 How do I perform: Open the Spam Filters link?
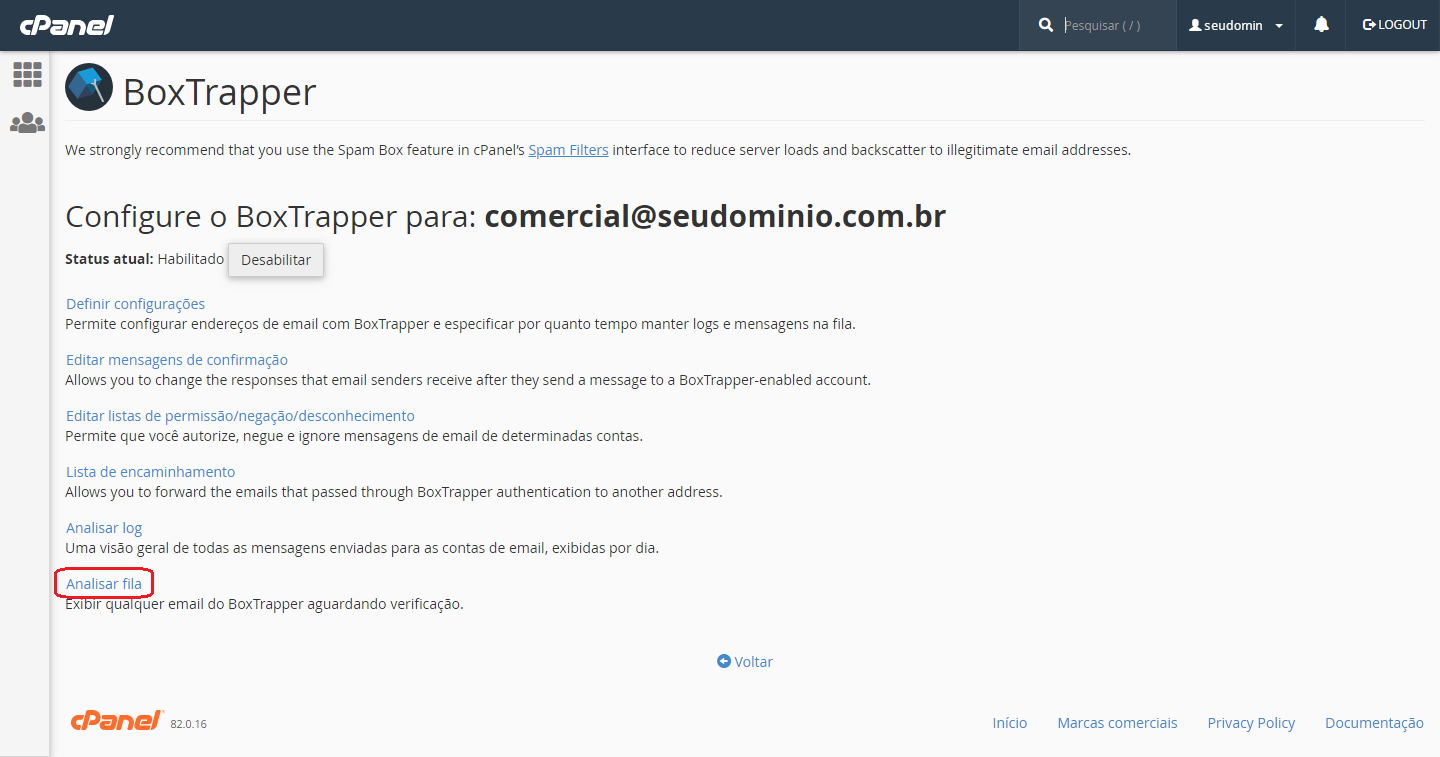coord(568,150)
